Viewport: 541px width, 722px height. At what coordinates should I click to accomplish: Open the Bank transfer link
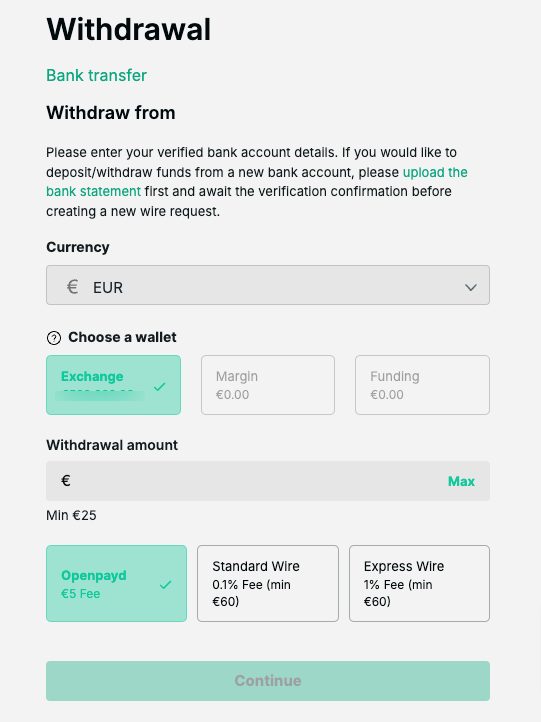click(96, 75)
